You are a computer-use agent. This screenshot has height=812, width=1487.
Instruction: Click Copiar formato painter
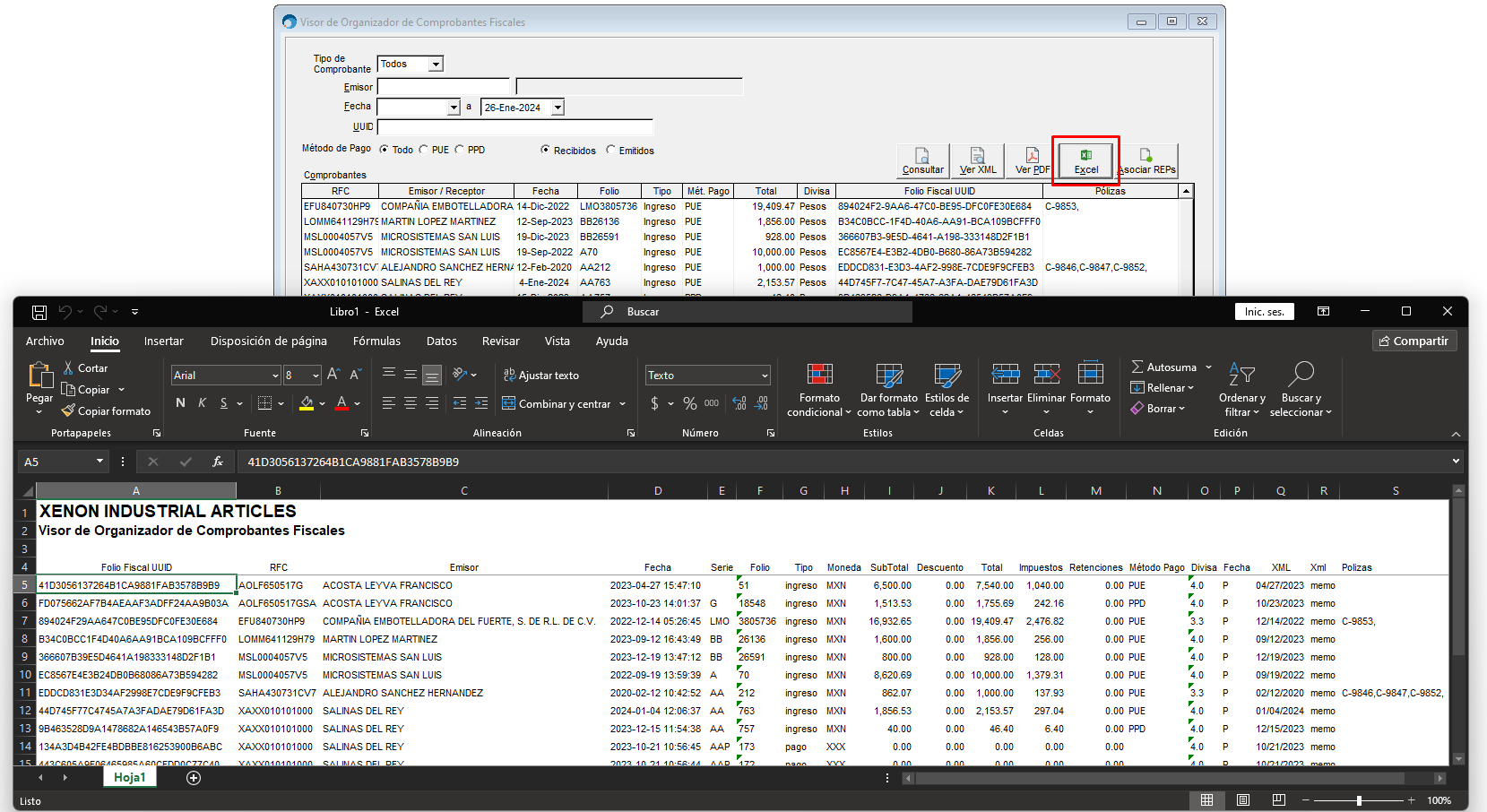106,411
